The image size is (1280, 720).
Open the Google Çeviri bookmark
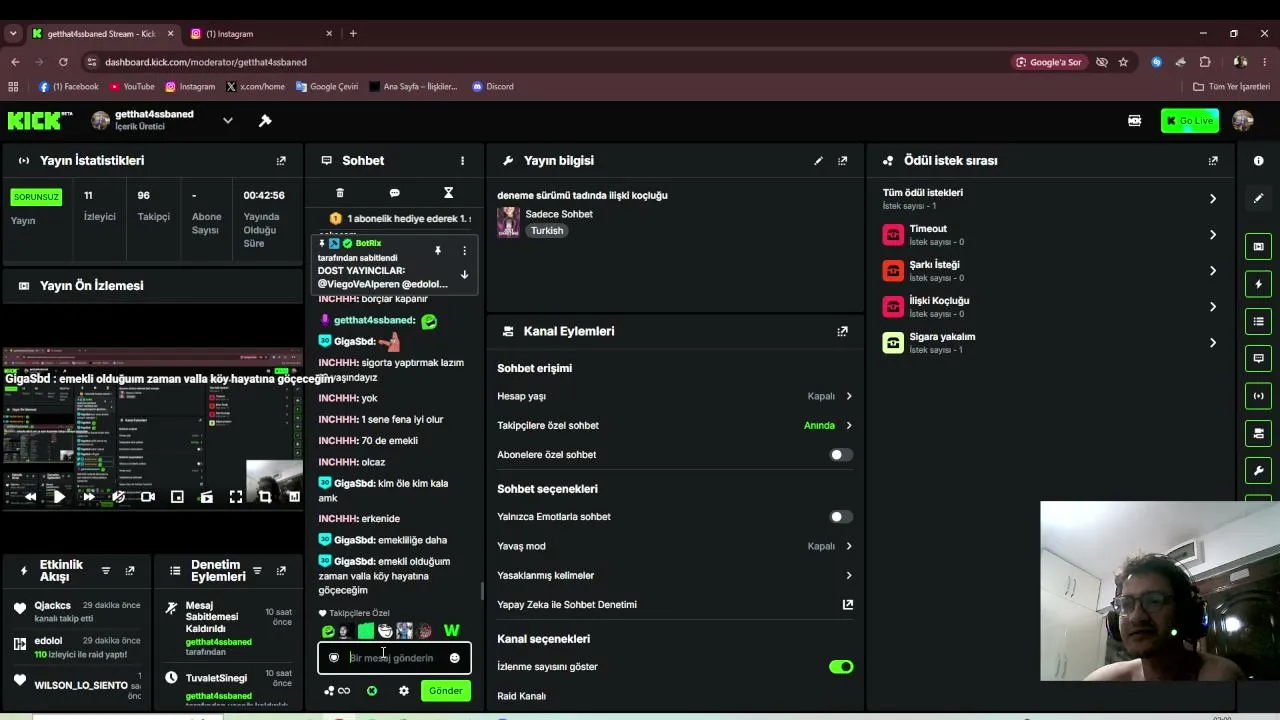(x=326, y=87)
